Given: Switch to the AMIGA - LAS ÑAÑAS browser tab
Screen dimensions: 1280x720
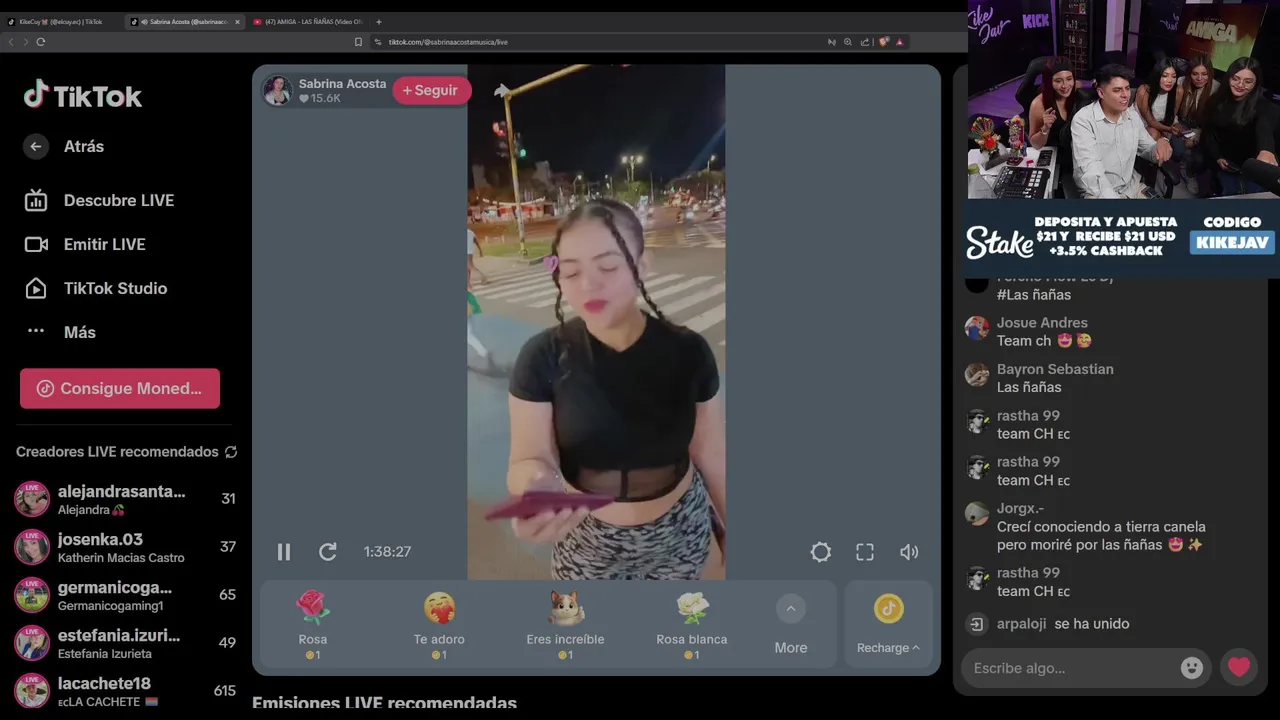Looking at the screenshot, I should click(x=310, y=22).
